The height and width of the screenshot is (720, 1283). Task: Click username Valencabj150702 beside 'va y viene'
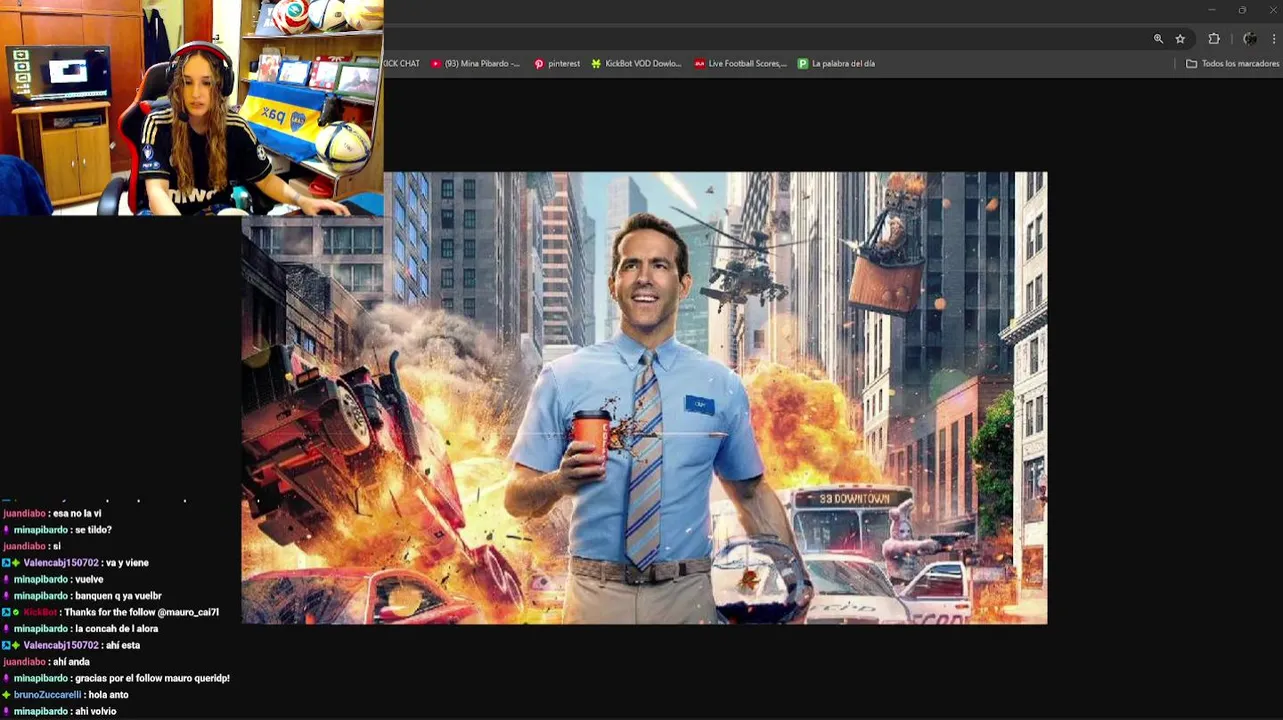61,563
